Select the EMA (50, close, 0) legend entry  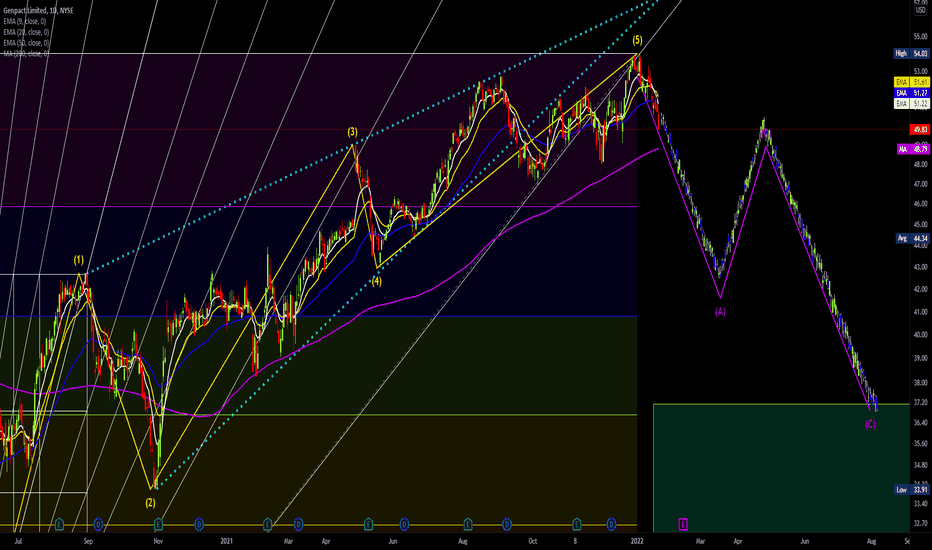[26, 43]
